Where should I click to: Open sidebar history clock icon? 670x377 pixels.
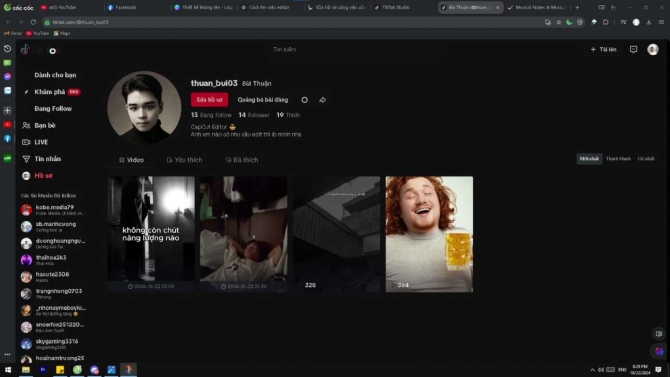pyautogui.click(x=7, y=49)
